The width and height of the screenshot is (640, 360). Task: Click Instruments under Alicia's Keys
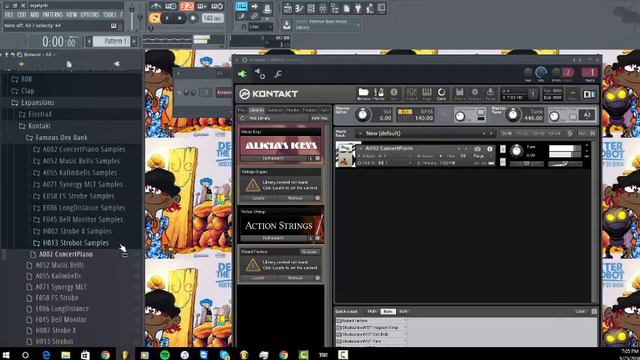coord(273,158)
